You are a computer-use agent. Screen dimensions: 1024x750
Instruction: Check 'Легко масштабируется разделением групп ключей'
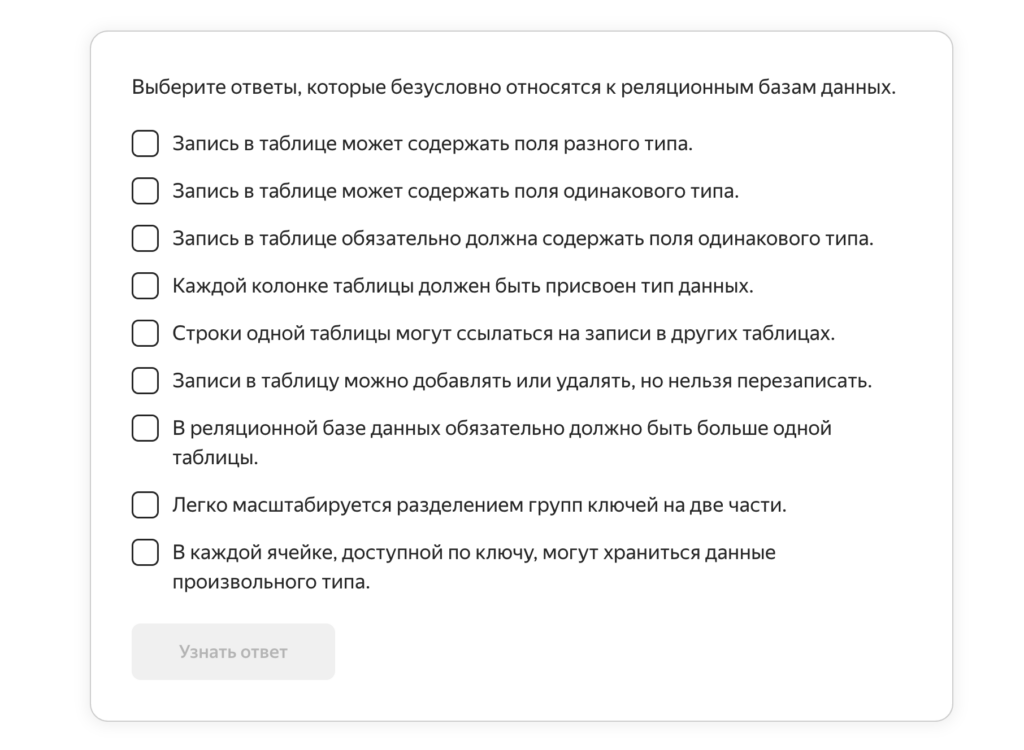pyautogui.click(x=143, y=505)
